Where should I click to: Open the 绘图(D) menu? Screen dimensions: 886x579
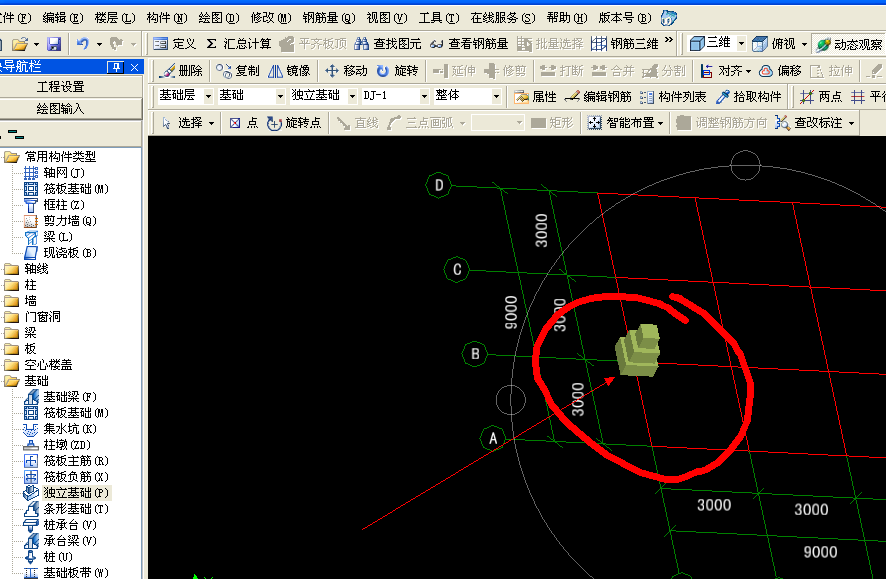(x=219, y=18)
